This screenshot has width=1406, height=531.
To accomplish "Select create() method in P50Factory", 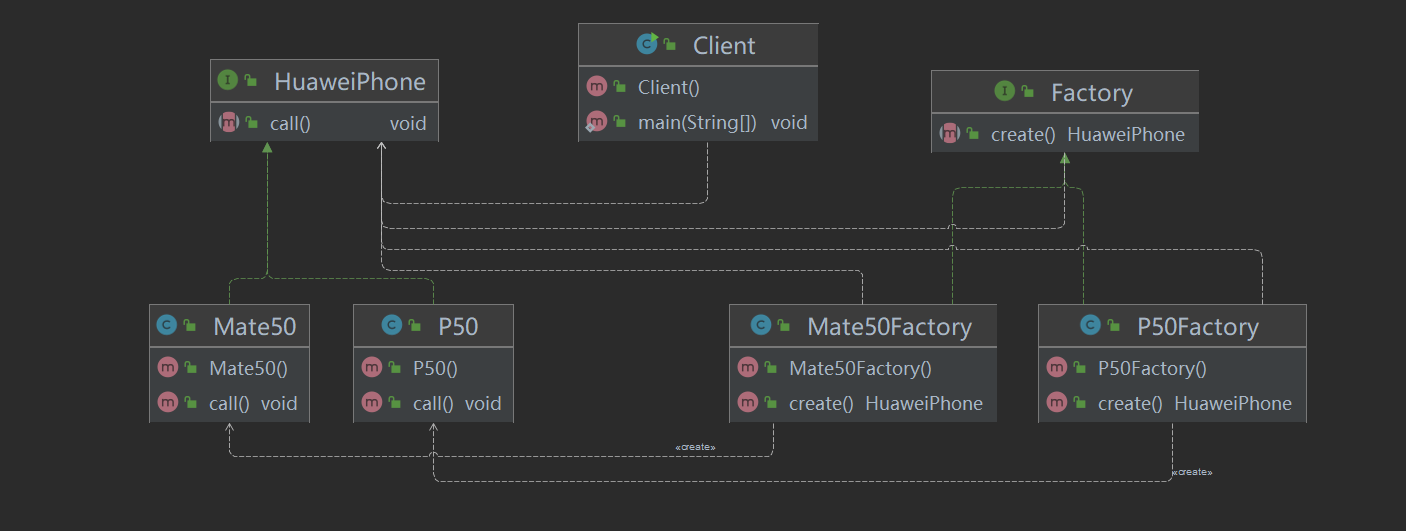I will pyautogui.click(x=1172, y=404).
